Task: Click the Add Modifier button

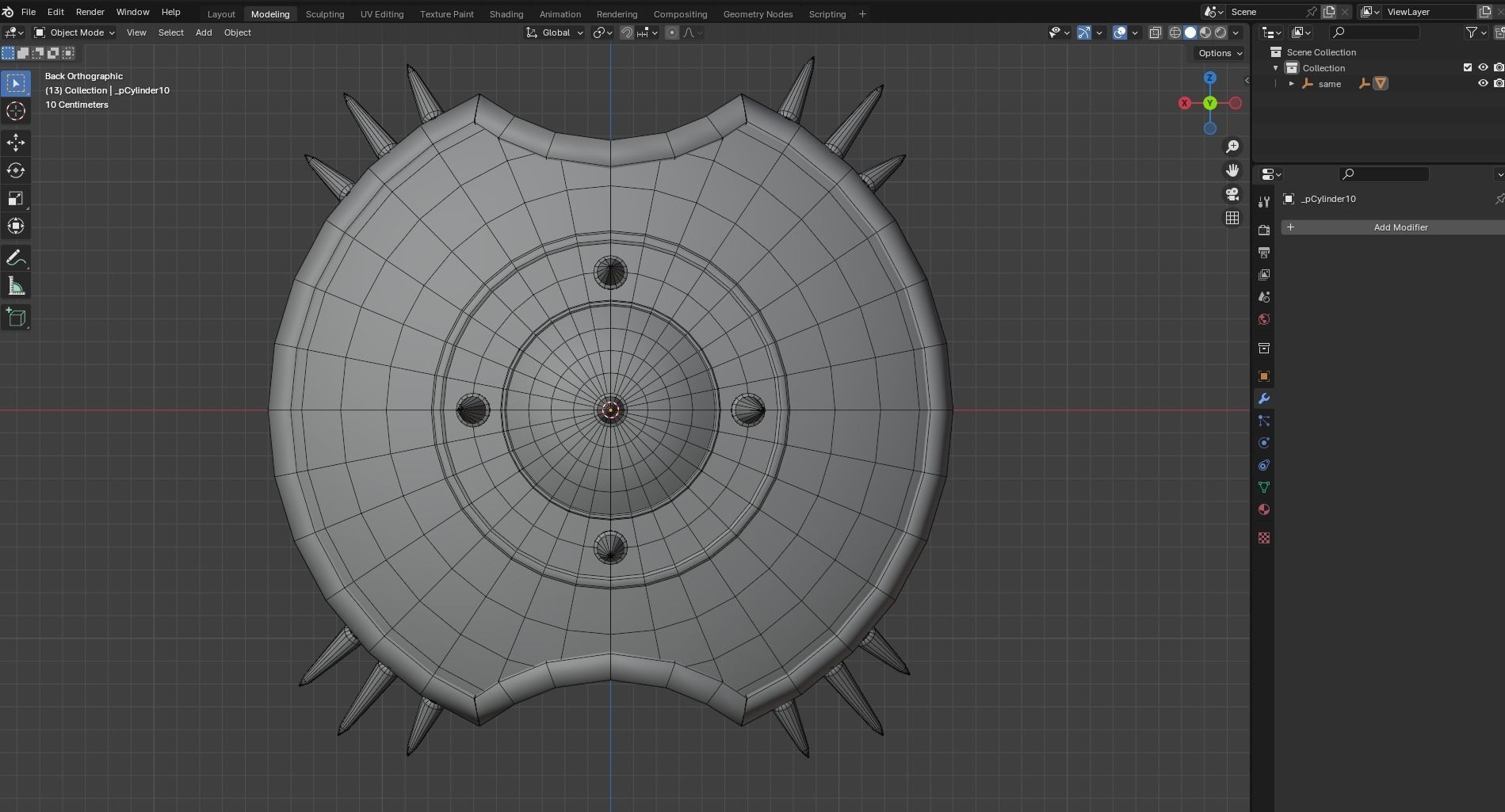Action: tap(1392, 227)
